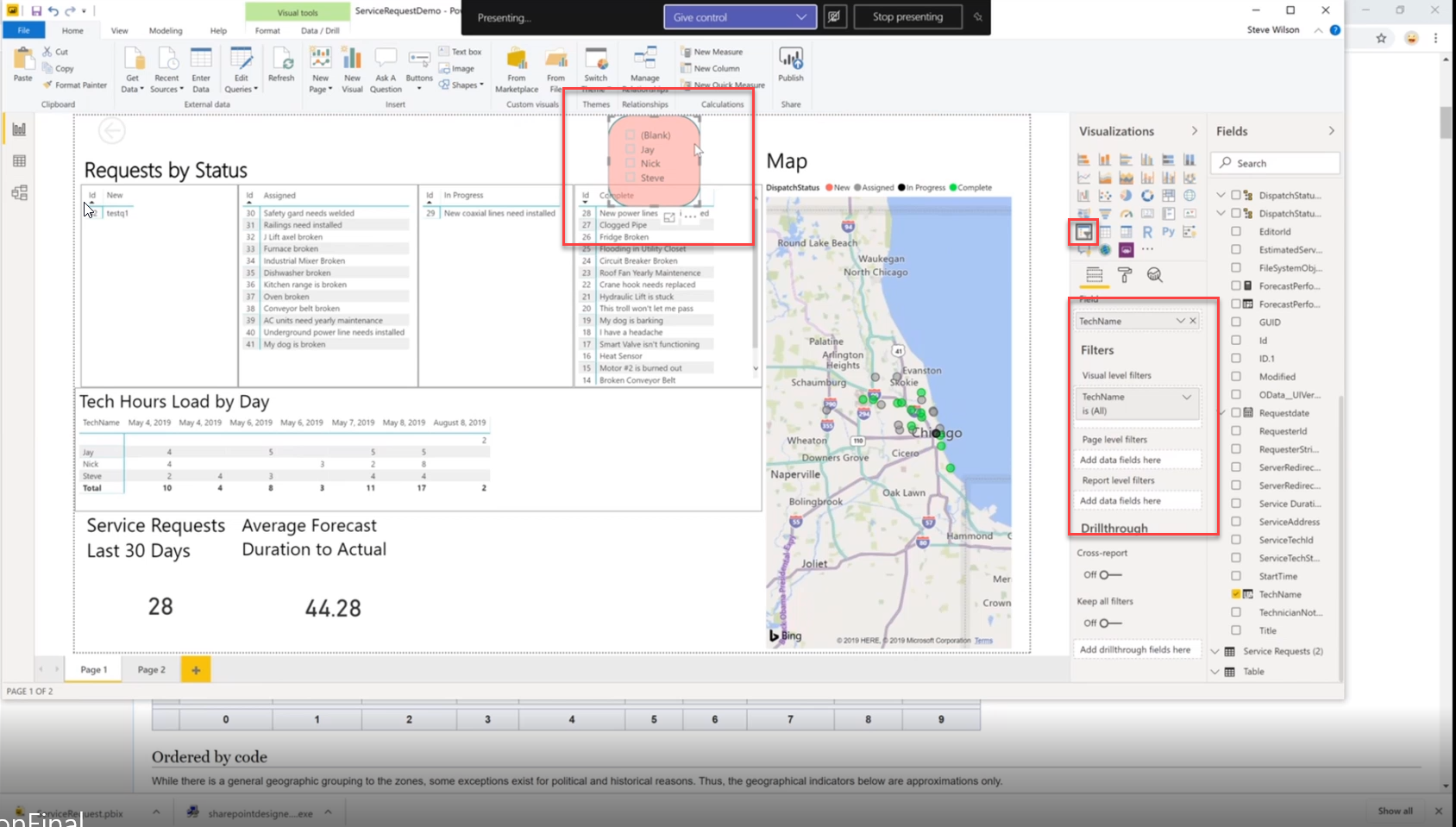Screen dimensions: 1456x827
Task: Click Refresh in the ribbon
Action: coord(281,66)
